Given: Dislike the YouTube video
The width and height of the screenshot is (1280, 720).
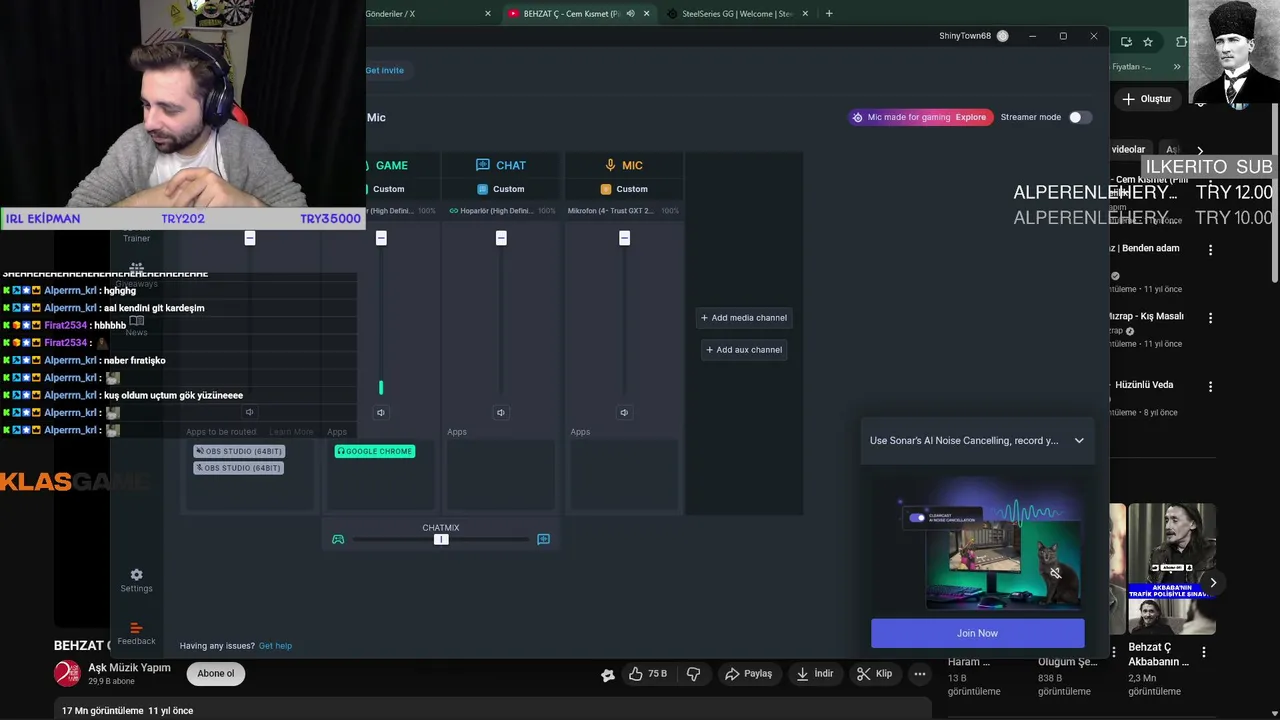Looking at the screenshot, I should pyautogui.click(x=693, y=674).
